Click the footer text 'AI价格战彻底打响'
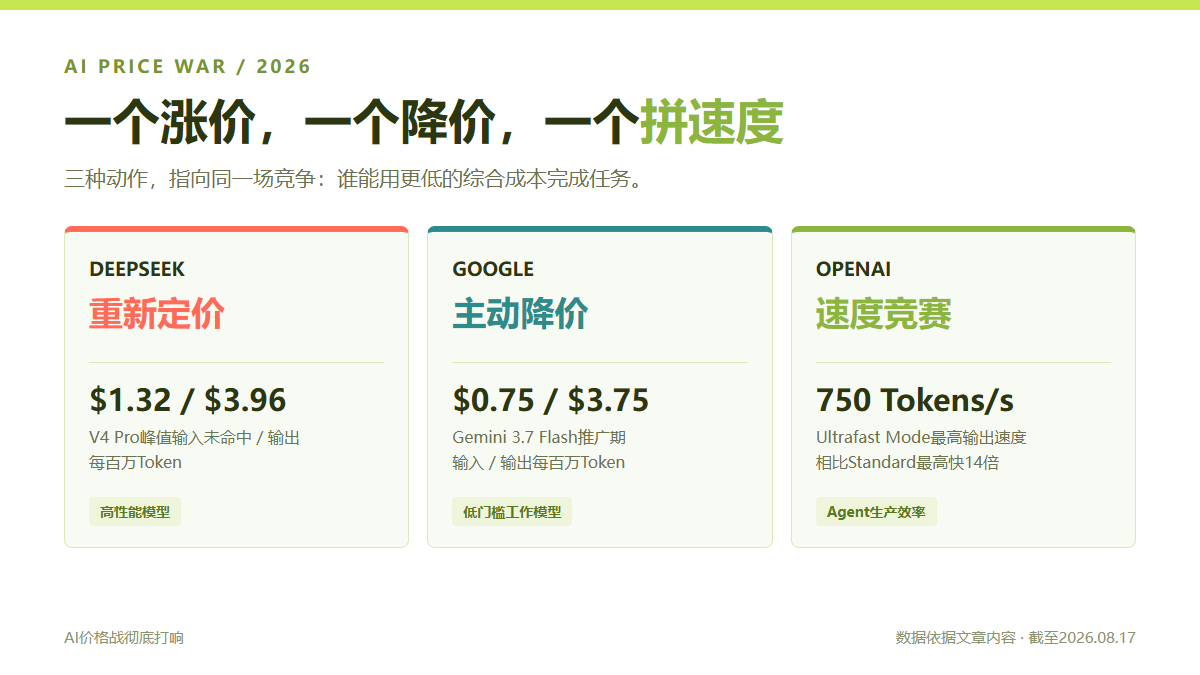The width and height of the screenshot is (1200, 675). (x=124, y=638)
